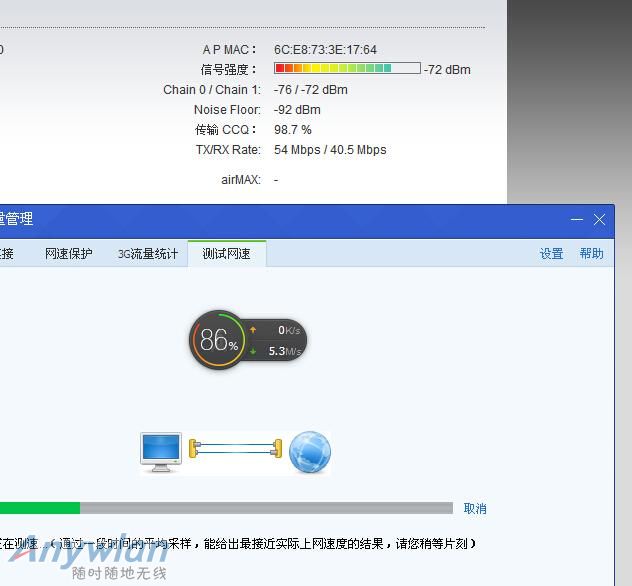Viewport: 632px width, 586px height.
Task: Click the computer monitor icon
Action: [161, 452]
